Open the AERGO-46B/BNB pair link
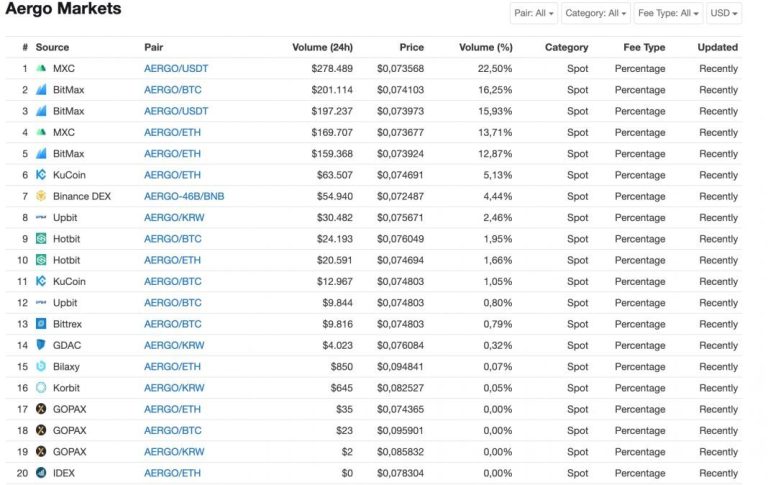The image size is (768, 485). (x=184, y=196)
